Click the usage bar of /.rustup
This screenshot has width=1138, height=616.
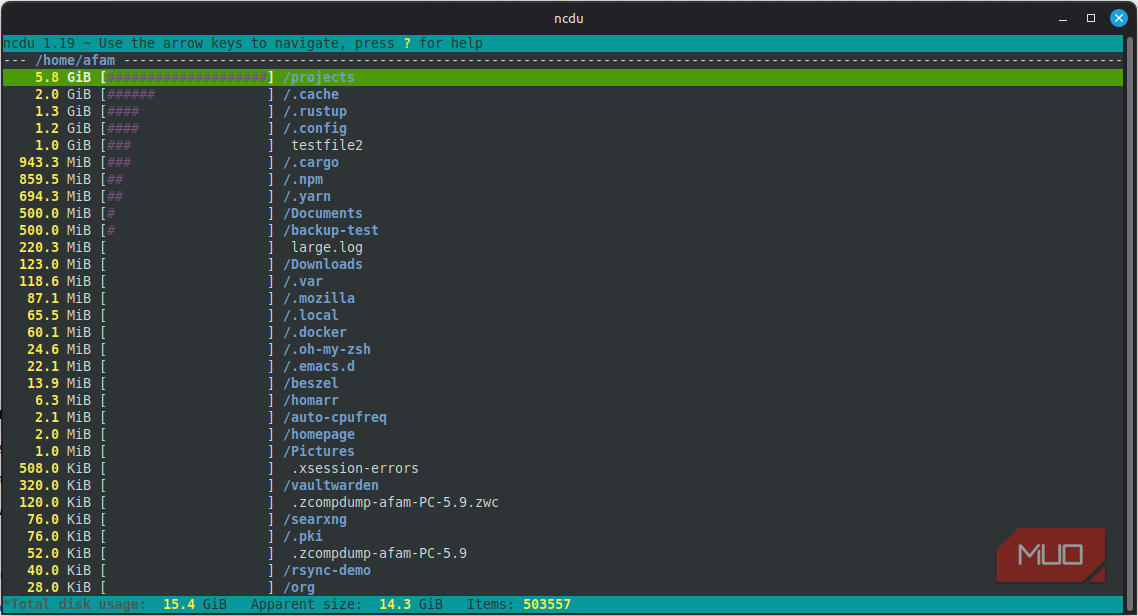point(187,111)
